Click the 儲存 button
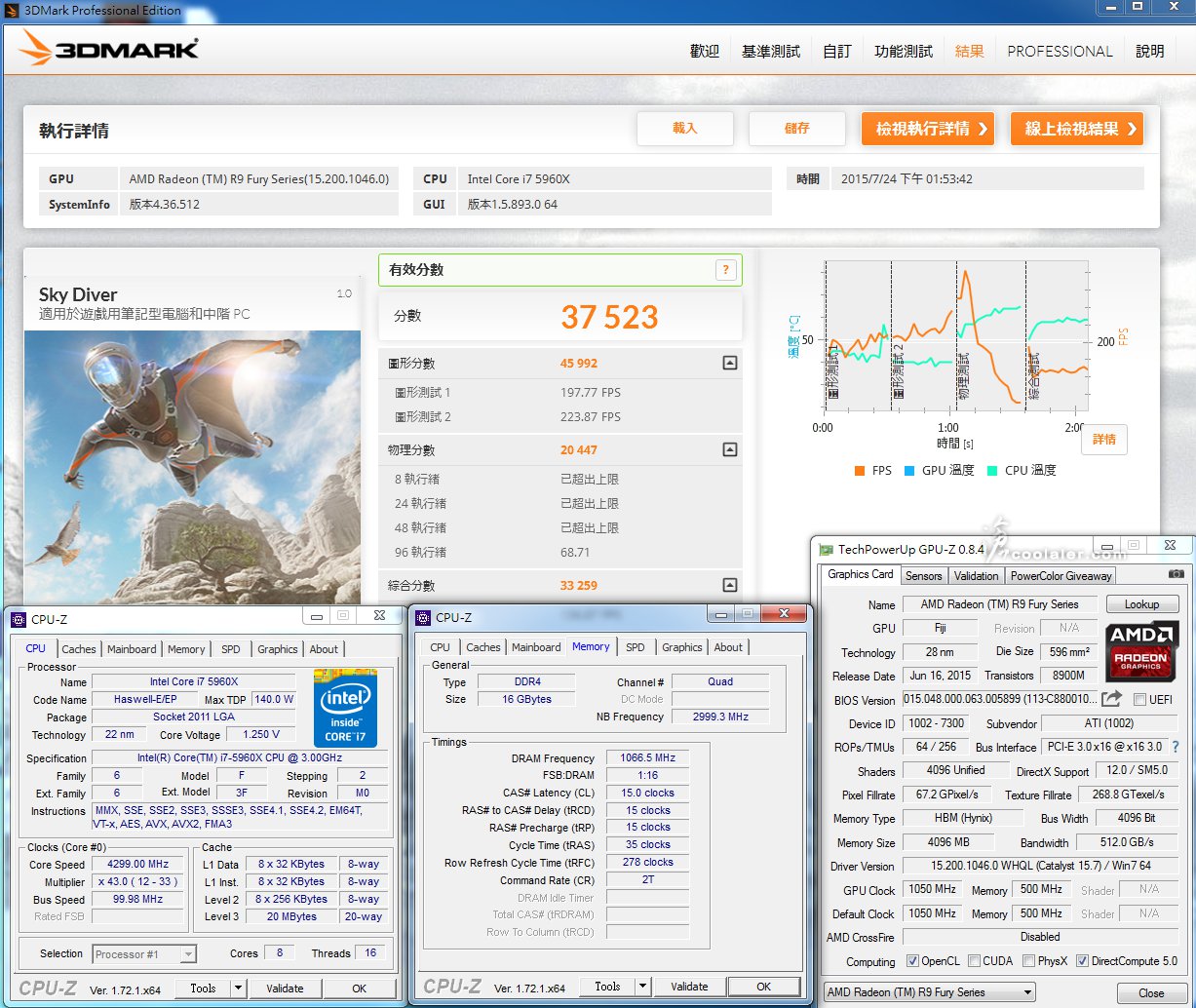 (797, 128)
